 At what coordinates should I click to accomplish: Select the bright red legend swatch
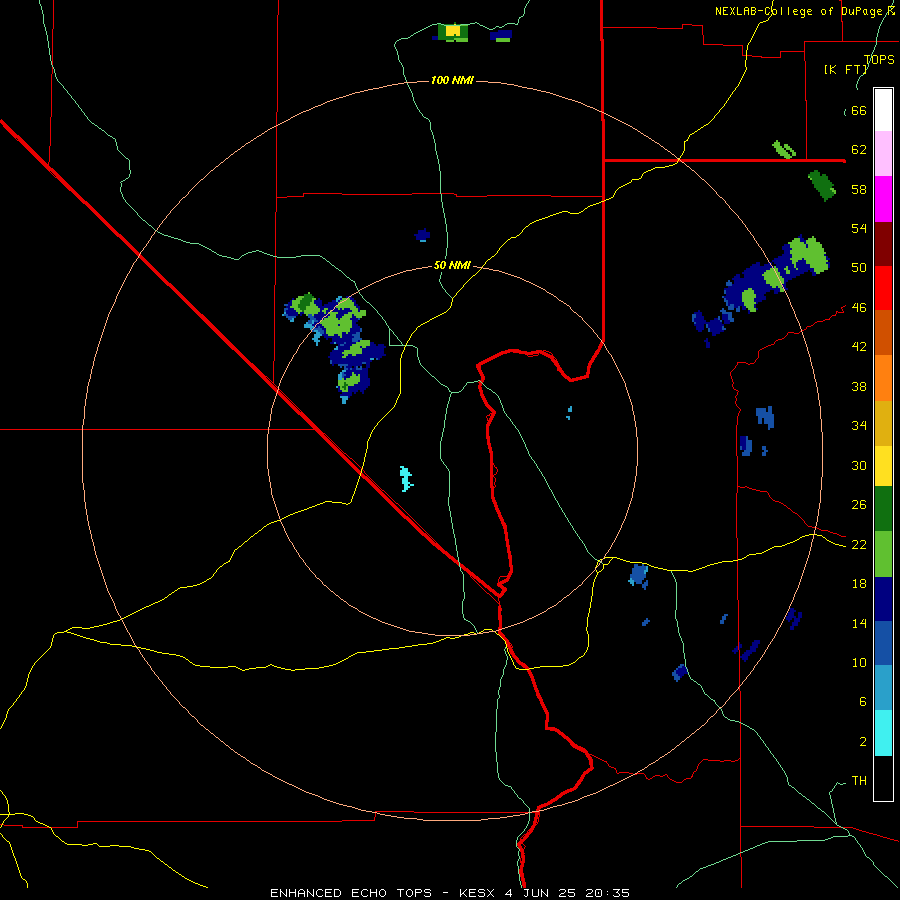[883, 288]
